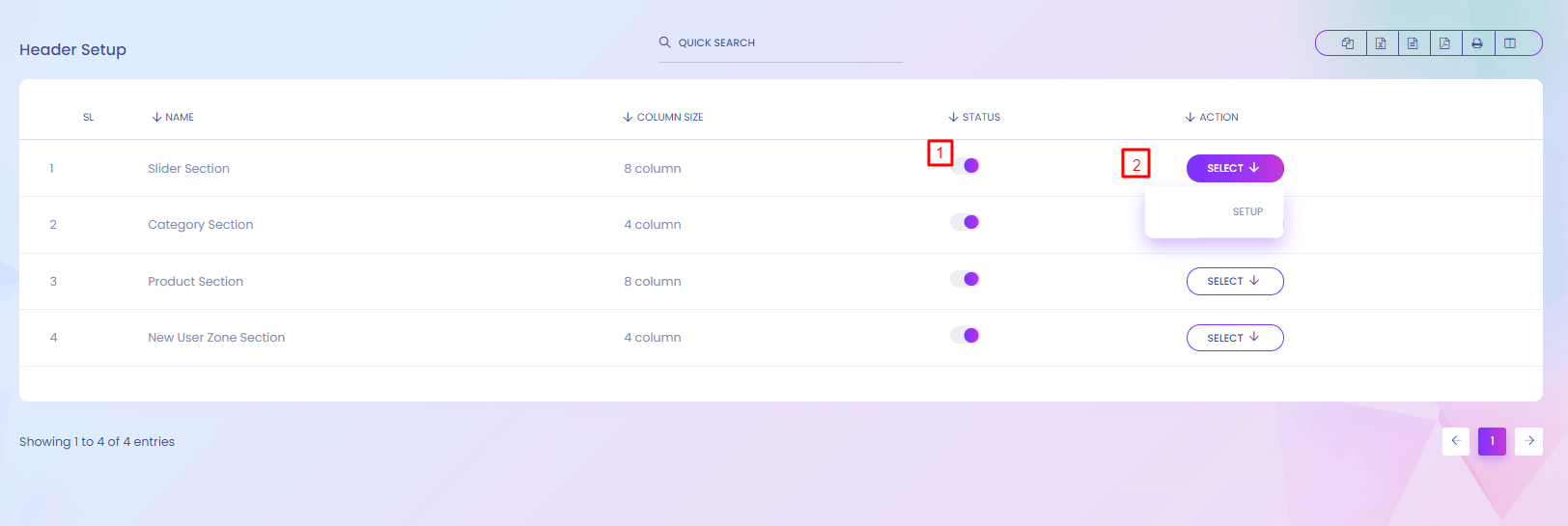Viewport: 1568px width, 526px height.
Task: Expand Select dropdown for New User Zone
Action: click(x=1234, y=338)
